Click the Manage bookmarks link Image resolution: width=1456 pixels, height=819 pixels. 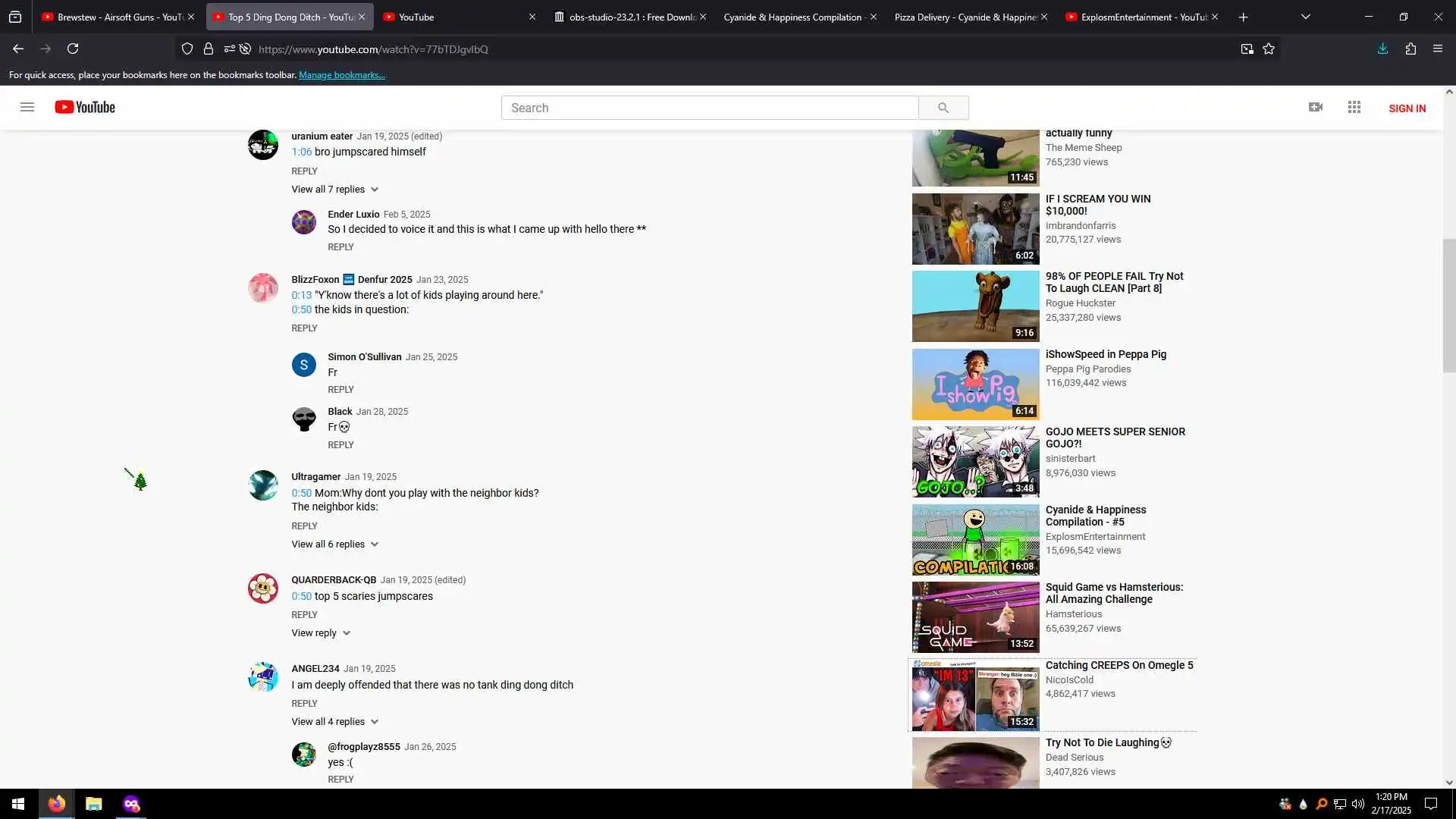tap(341, 75)
